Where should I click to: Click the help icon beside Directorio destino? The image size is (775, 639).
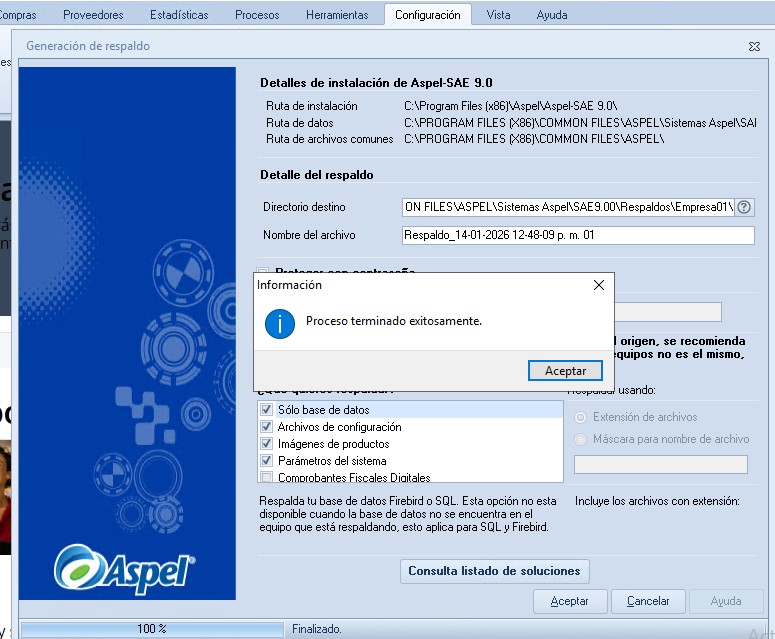pyautogui.click(x=744, y=207)
